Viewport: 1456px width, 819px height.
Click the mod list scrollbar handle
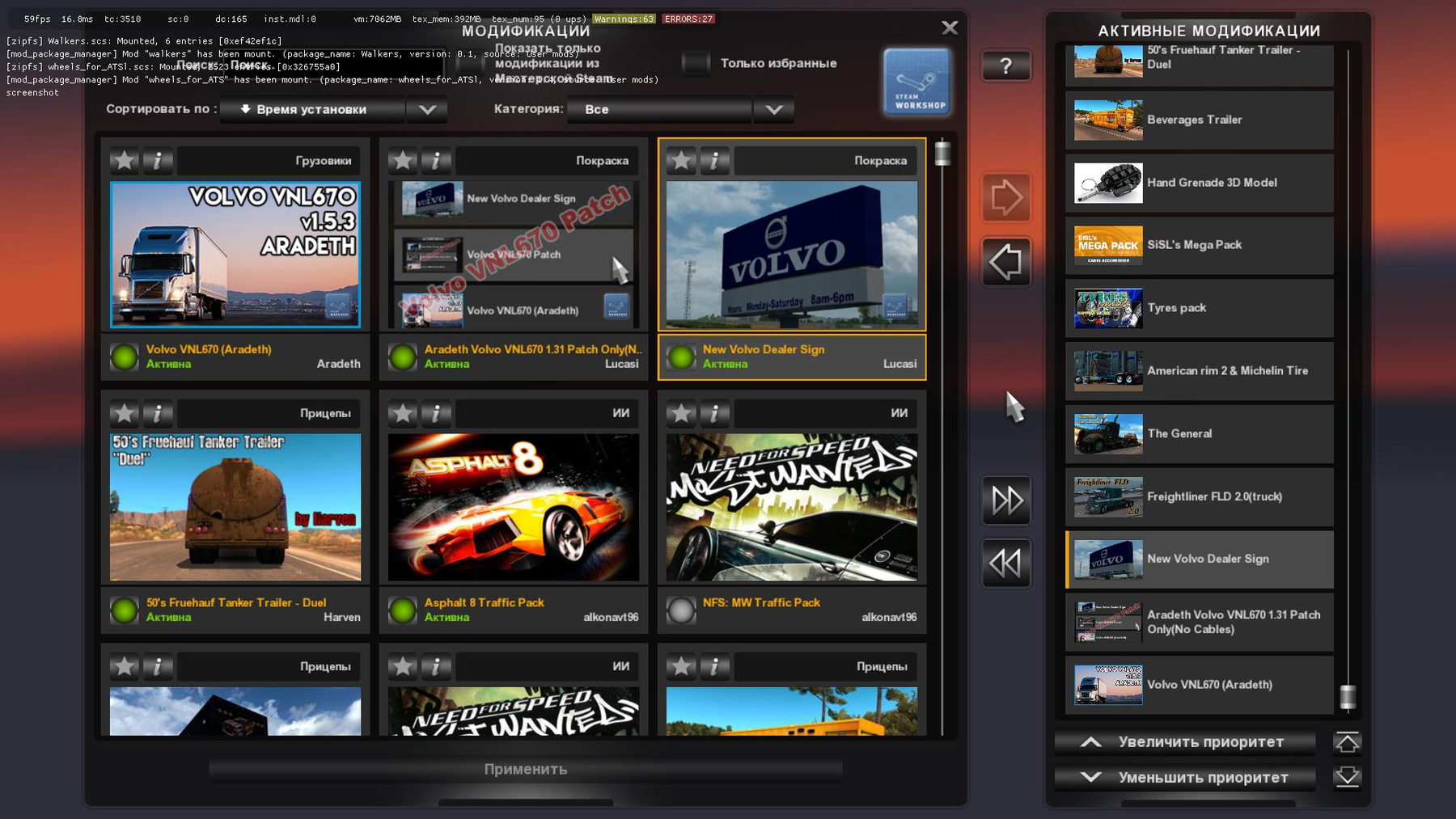tap(942, 153)
